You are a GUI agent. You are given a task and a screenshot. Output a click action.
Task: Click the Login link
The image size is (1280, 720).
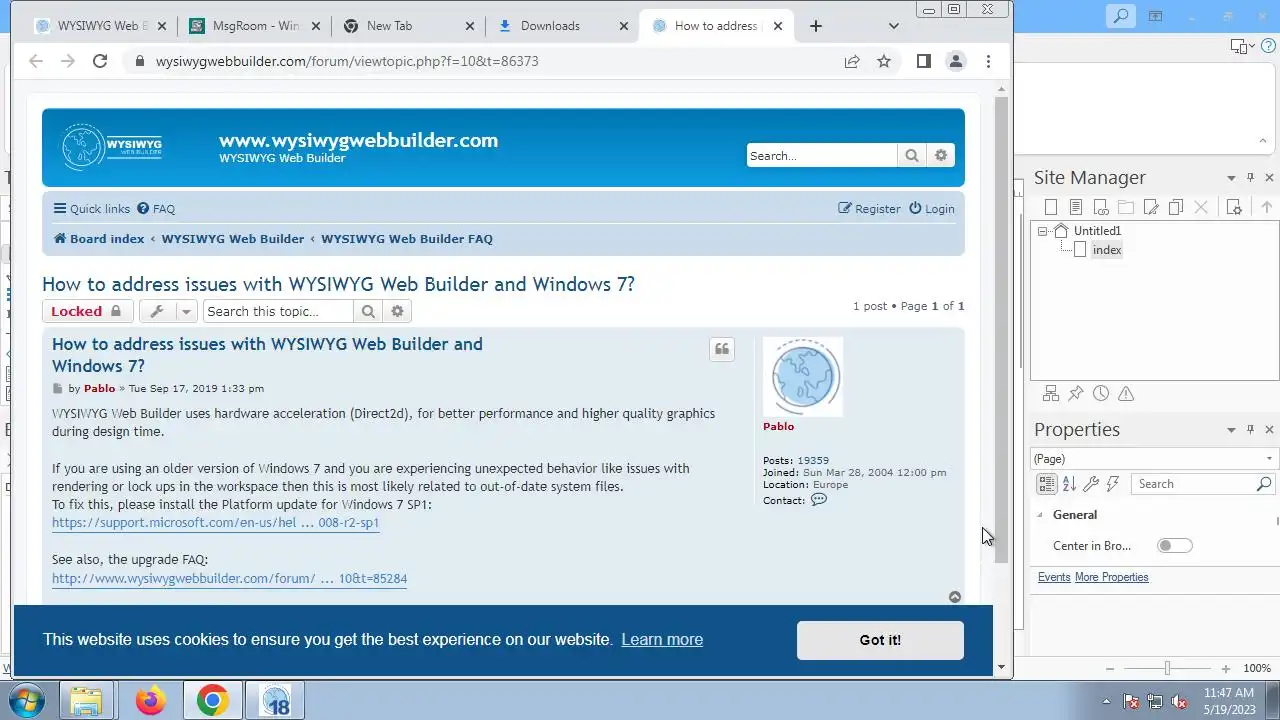pos(931,209)
